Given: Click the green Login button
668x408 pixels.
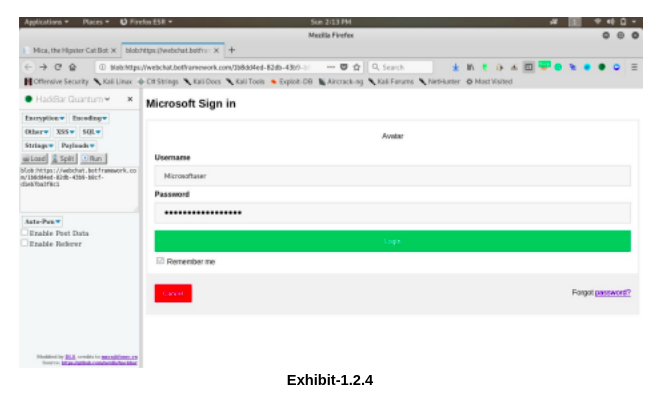Looking at the screenshot, I should 392,241.
